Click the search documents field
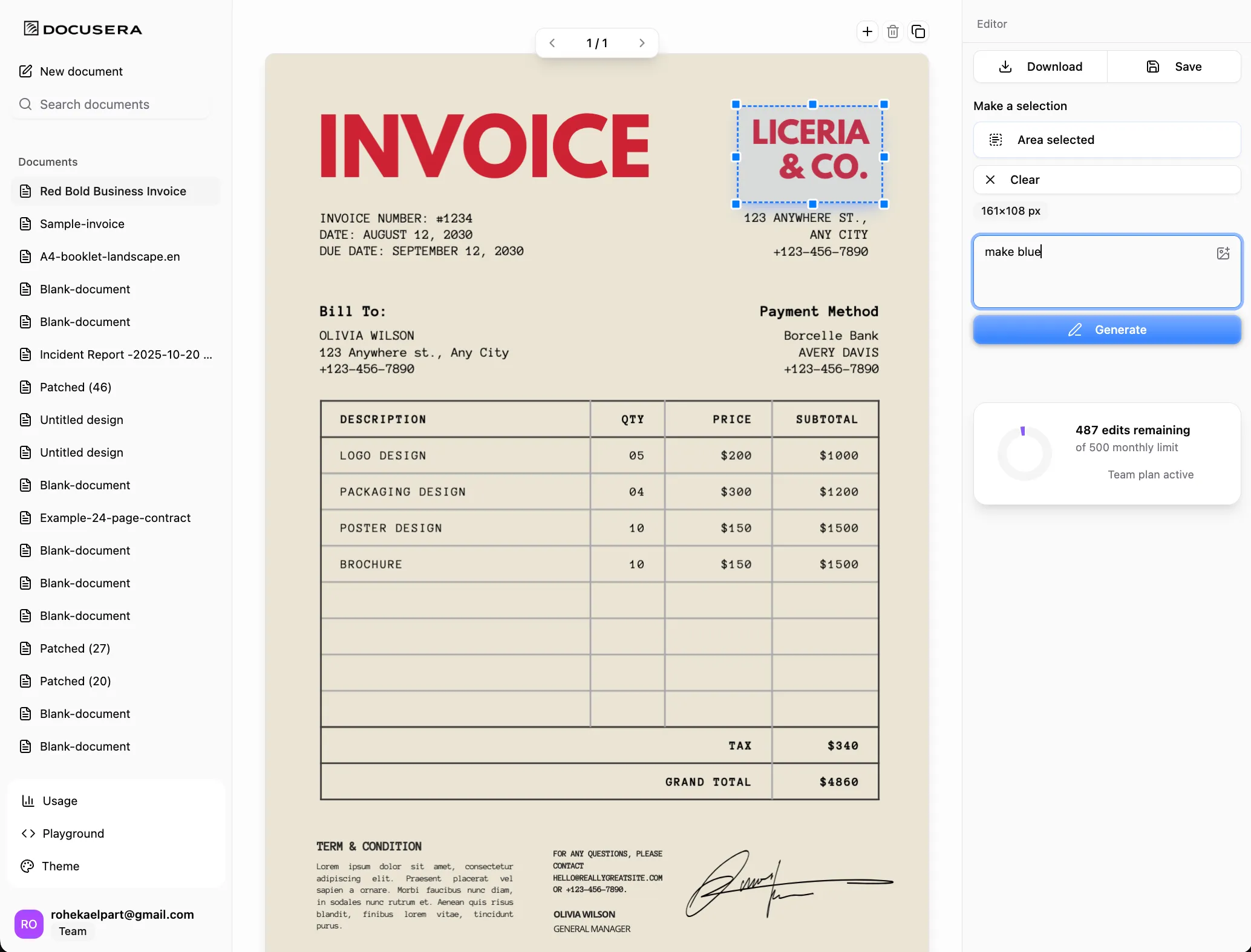Image resolution: width=1251 pixels, height=952 pixels. coord(109,104)
